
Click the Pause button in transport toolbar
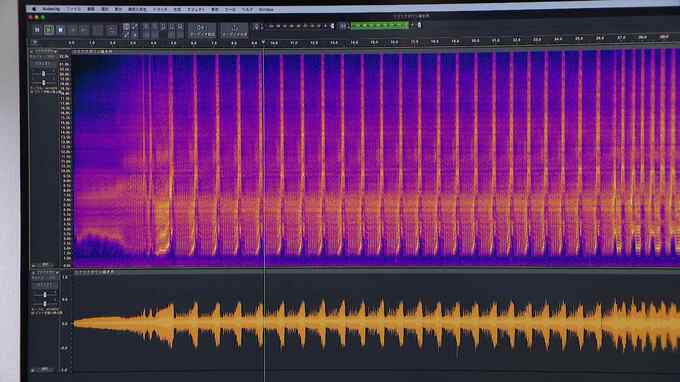37,29
